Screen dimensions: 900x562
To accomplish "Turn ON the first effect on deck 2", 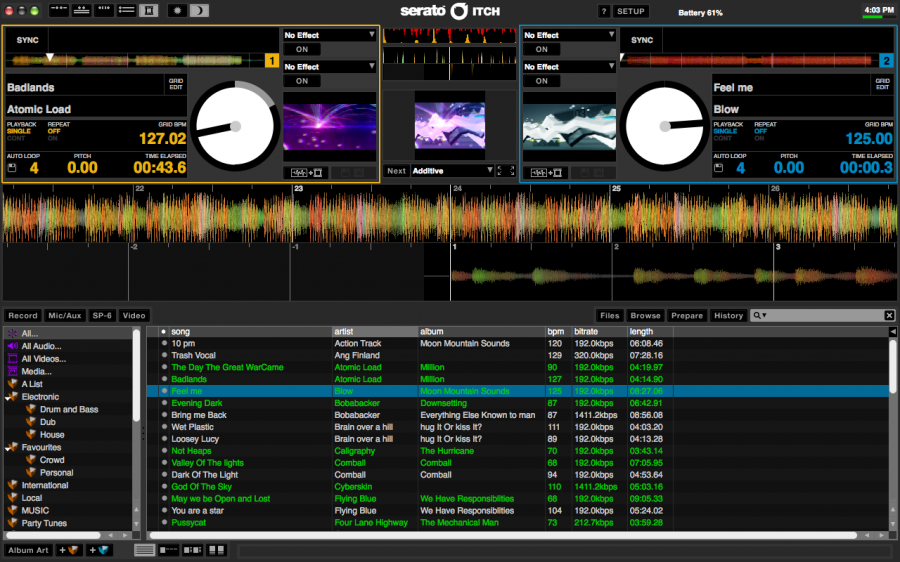I will (x=541, y=49).
